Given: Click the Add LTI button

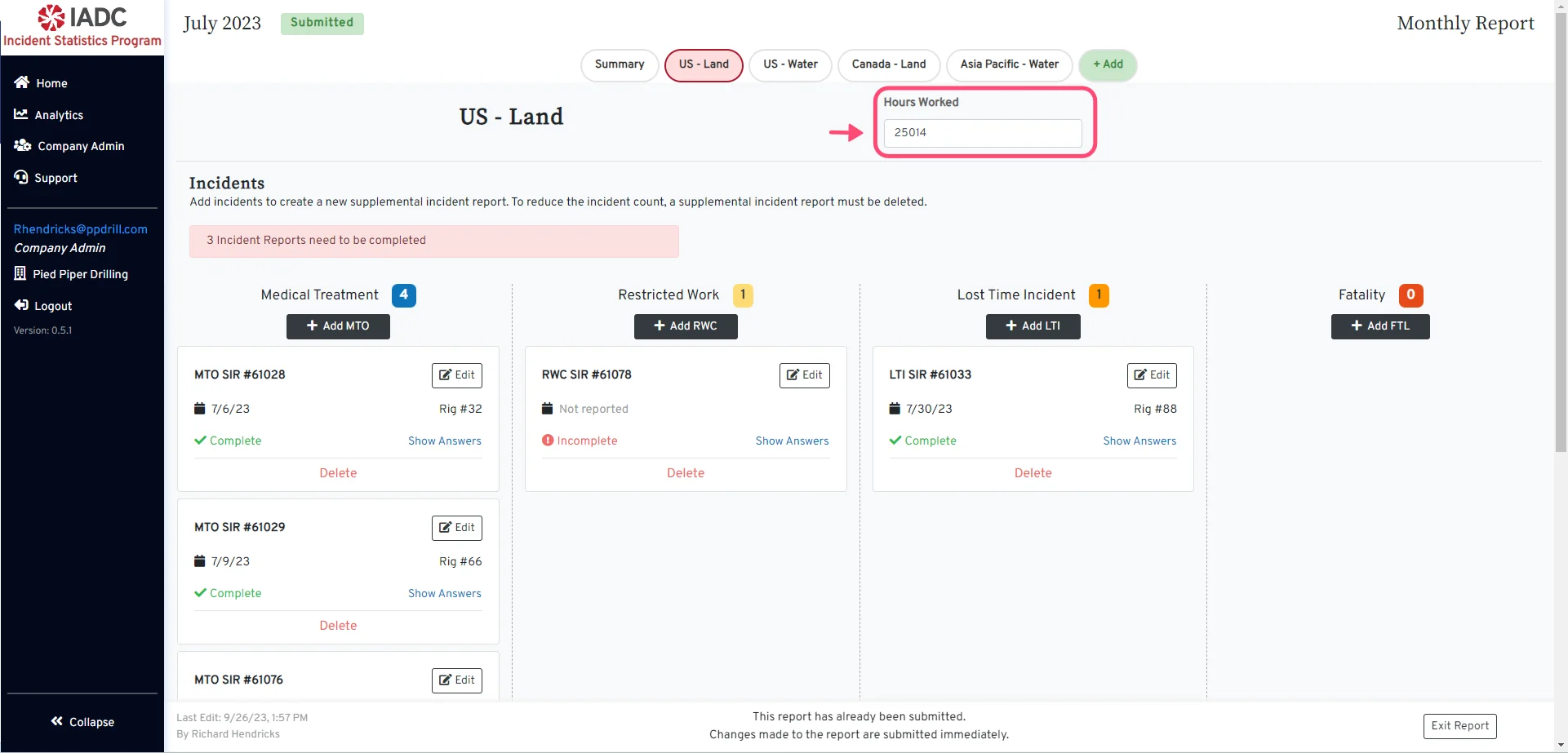Looking at the screenshot, I should [1033, 326].
